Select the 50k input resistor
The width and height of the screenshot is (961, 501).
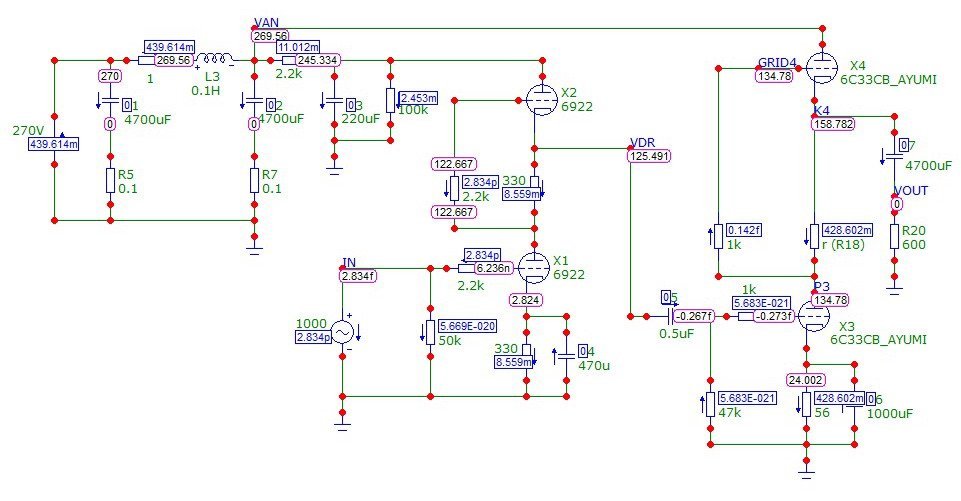pos(429,332)
